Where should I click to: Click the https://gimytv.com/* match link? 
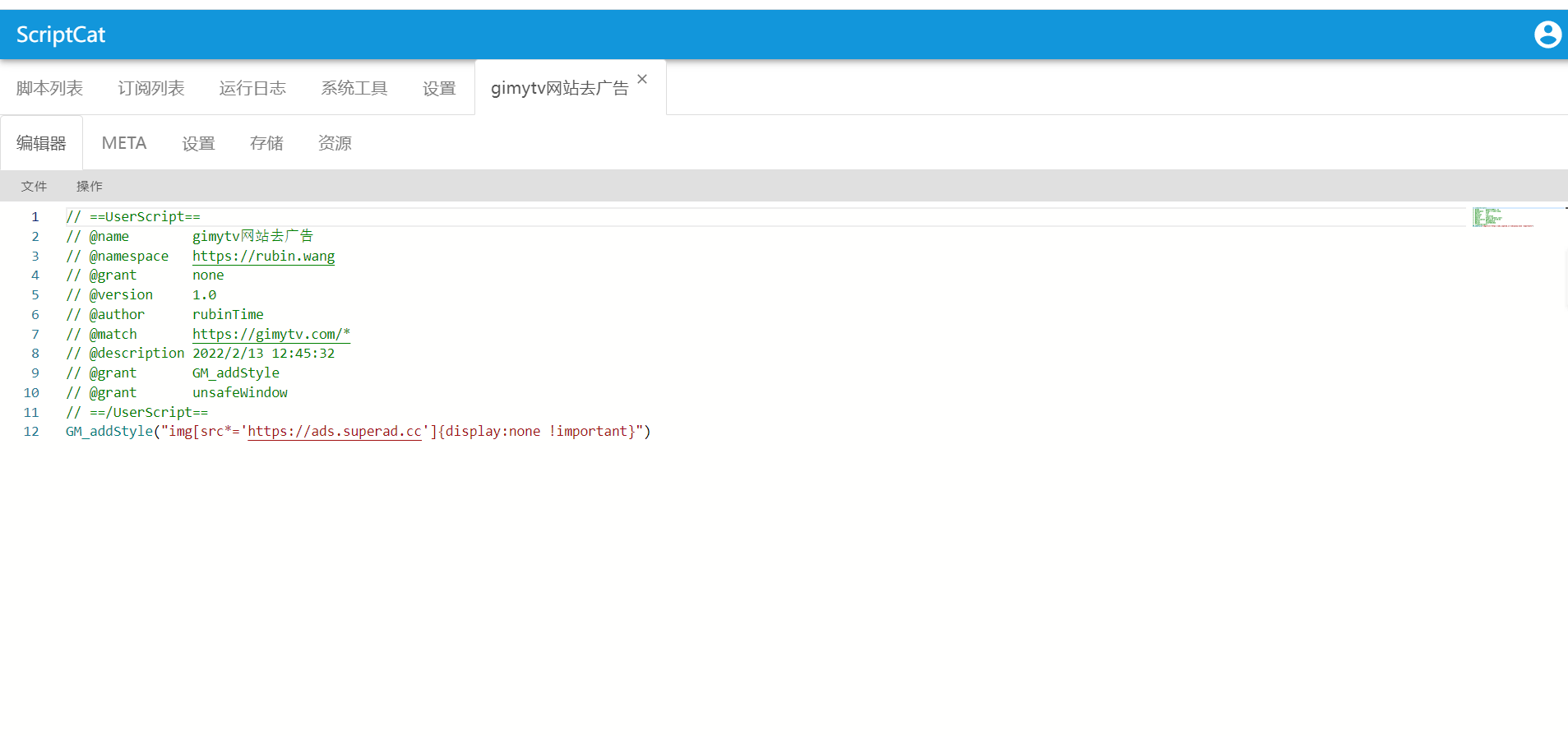click(271, 334)
